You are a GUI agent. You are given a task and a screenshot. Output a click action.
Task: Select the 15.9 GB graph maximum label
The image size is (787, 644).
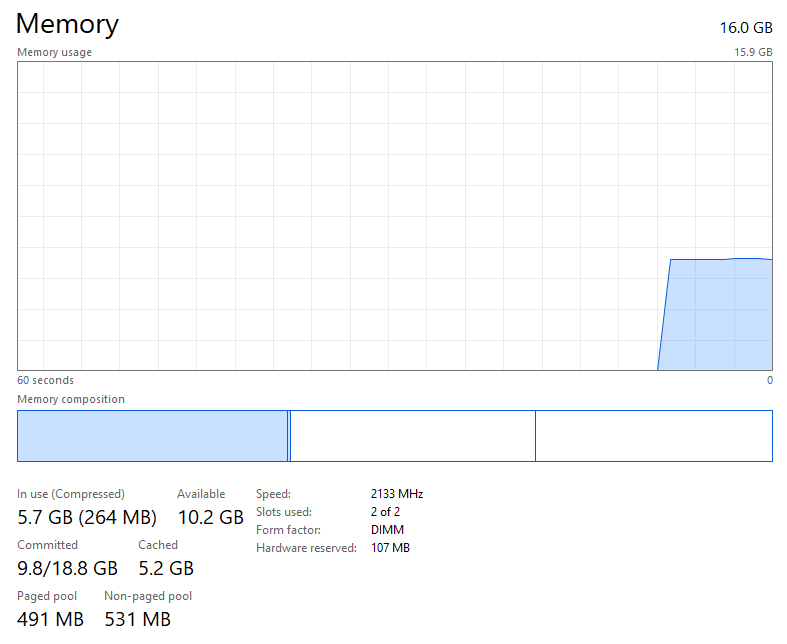(753, 52)
